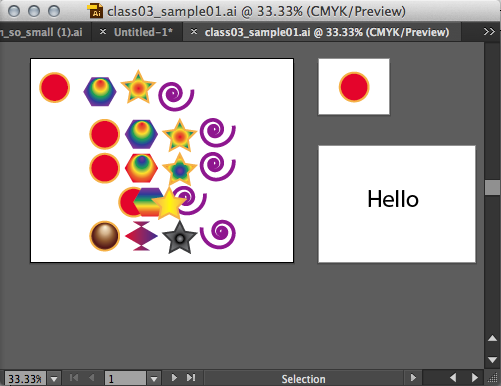Open the status bar options arrow
This screenshot has width=501, height=386.
click(413, 378)
